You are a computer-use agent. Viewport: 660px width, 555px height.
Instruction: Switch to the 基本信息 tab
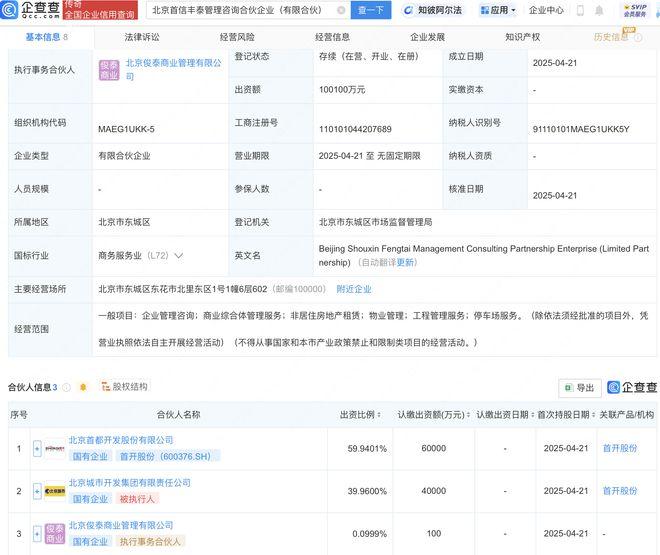tap(47, 37)
